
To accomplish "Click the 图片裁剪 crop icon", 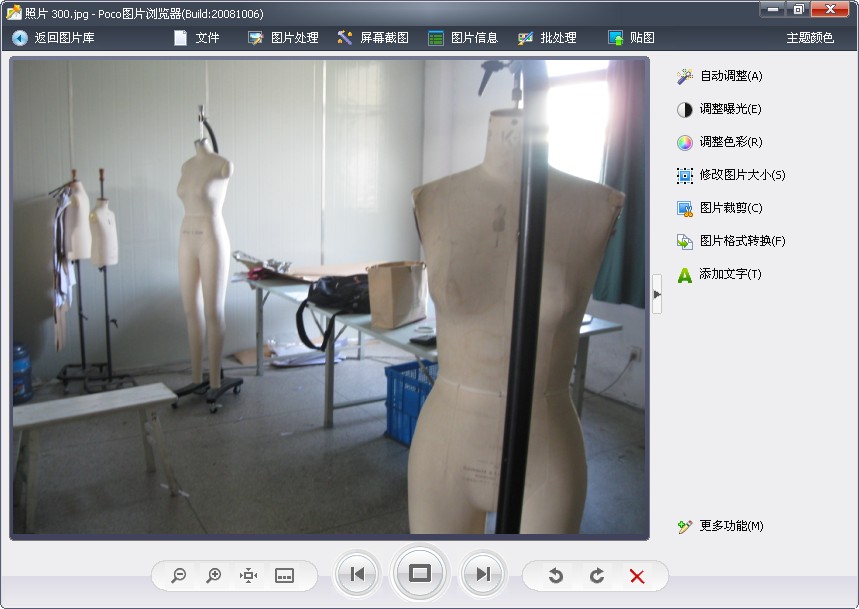I will point(685,208).
